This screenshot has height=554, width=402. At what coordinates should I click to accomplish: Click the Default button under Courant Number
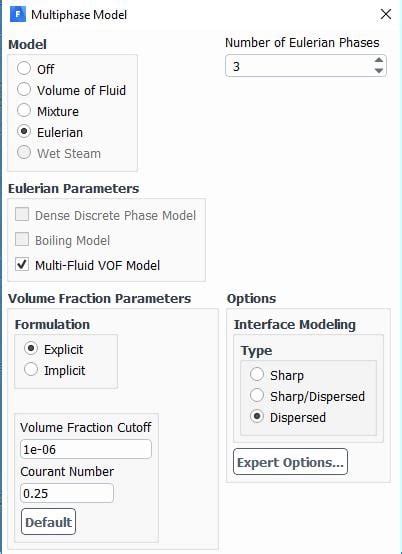(48, 521)
